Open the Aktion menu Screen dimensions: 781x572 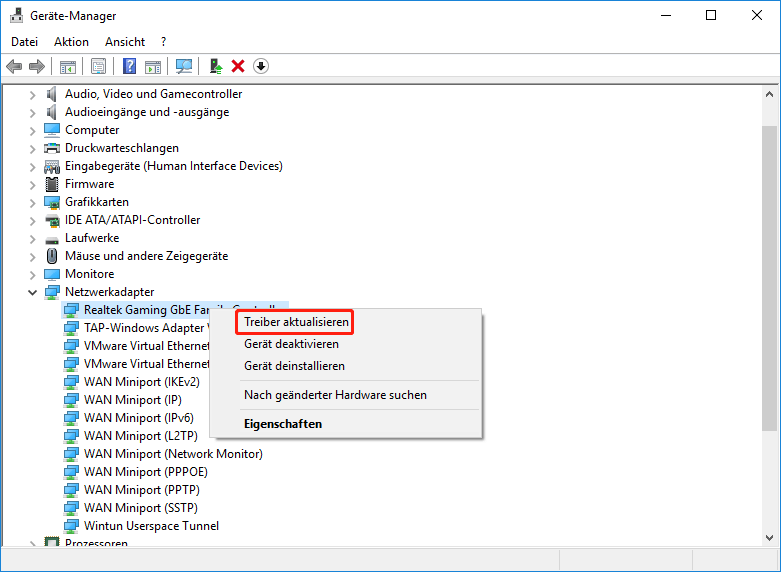pos(71,42)
